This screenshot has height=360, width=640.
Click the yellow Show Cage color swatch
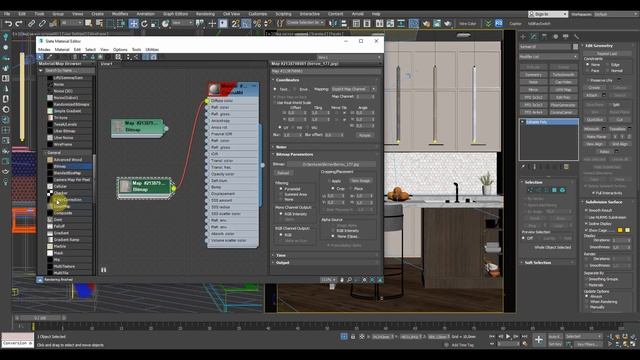pos(620,230)
